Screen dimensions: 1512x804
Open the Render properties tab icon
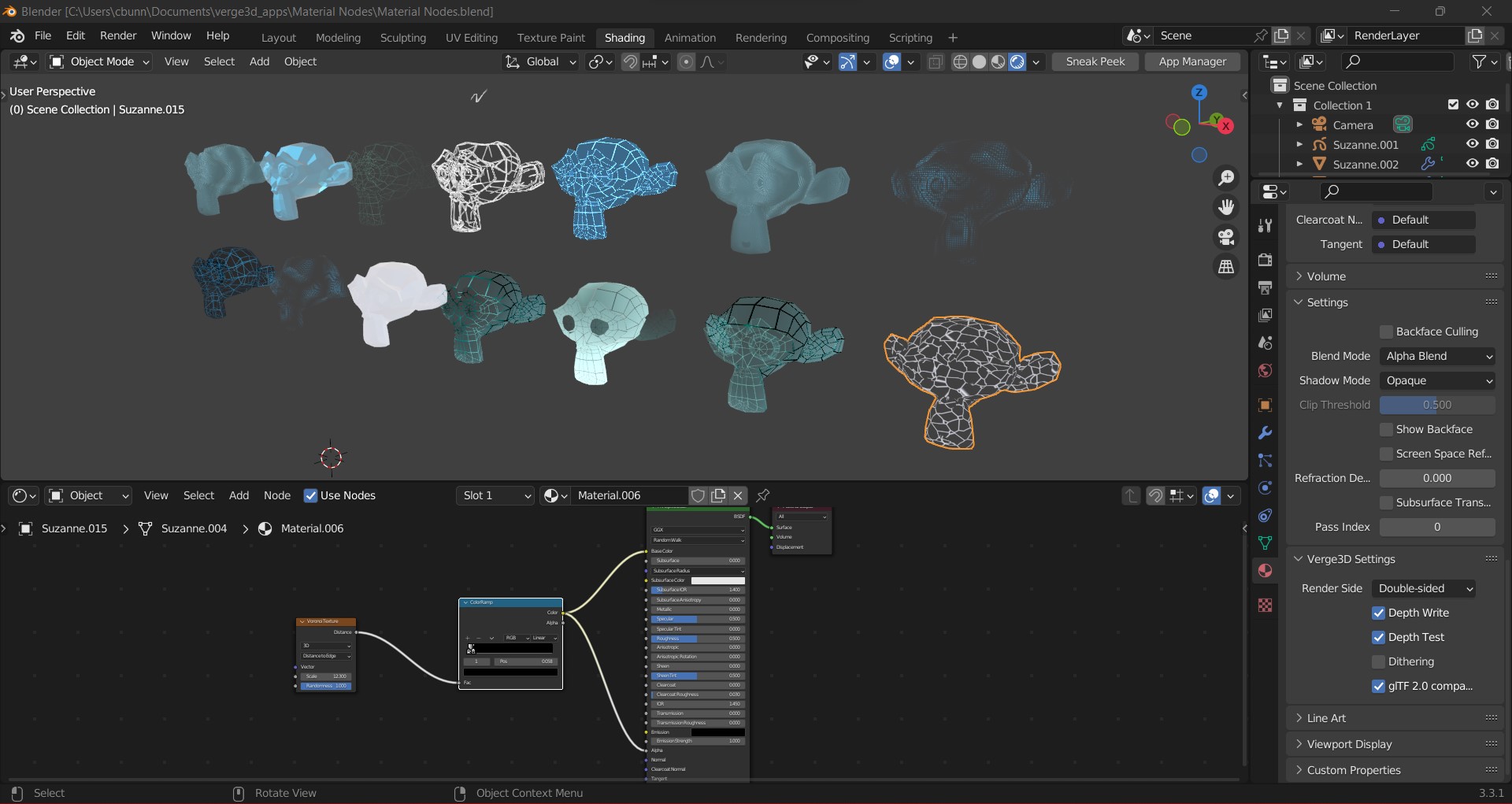click(1266, 260)
